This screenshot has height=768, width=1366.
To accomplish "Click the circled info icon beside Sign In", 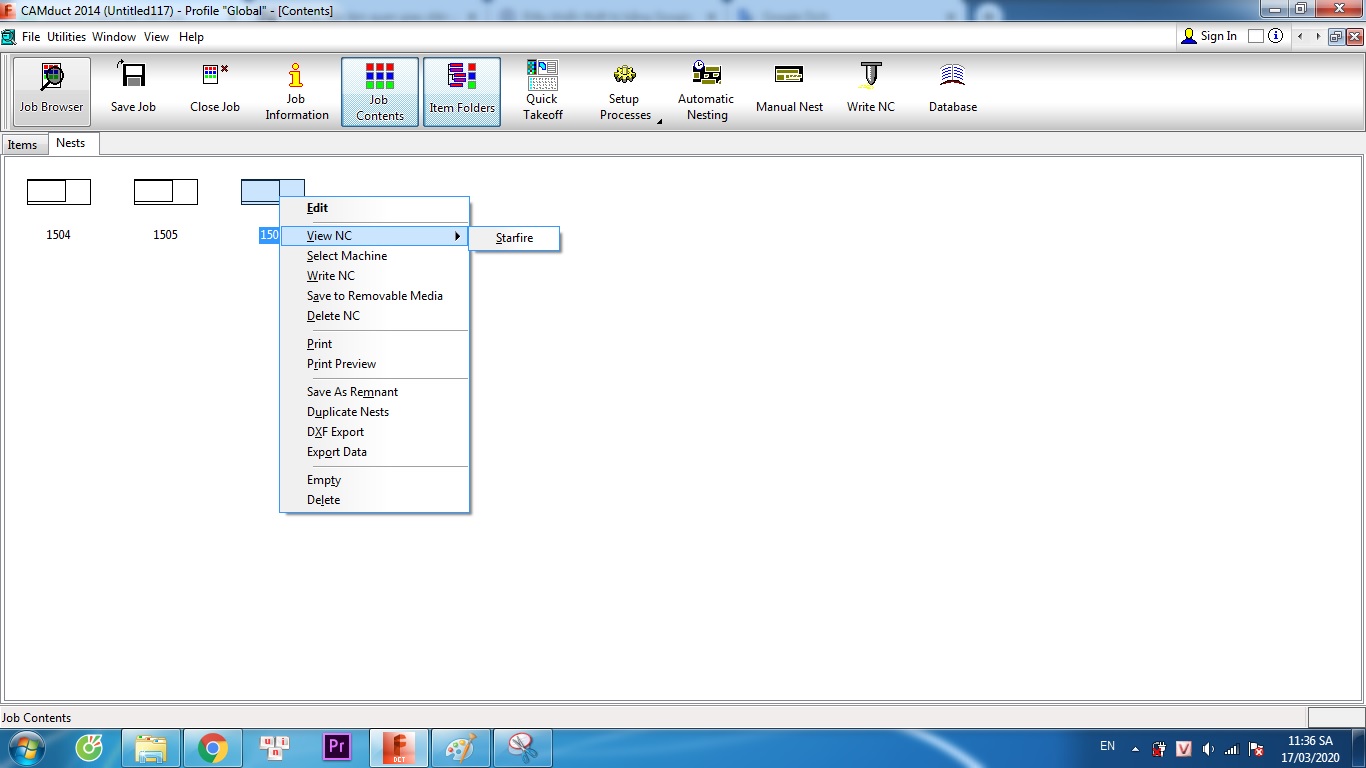I will (1275, 36).
